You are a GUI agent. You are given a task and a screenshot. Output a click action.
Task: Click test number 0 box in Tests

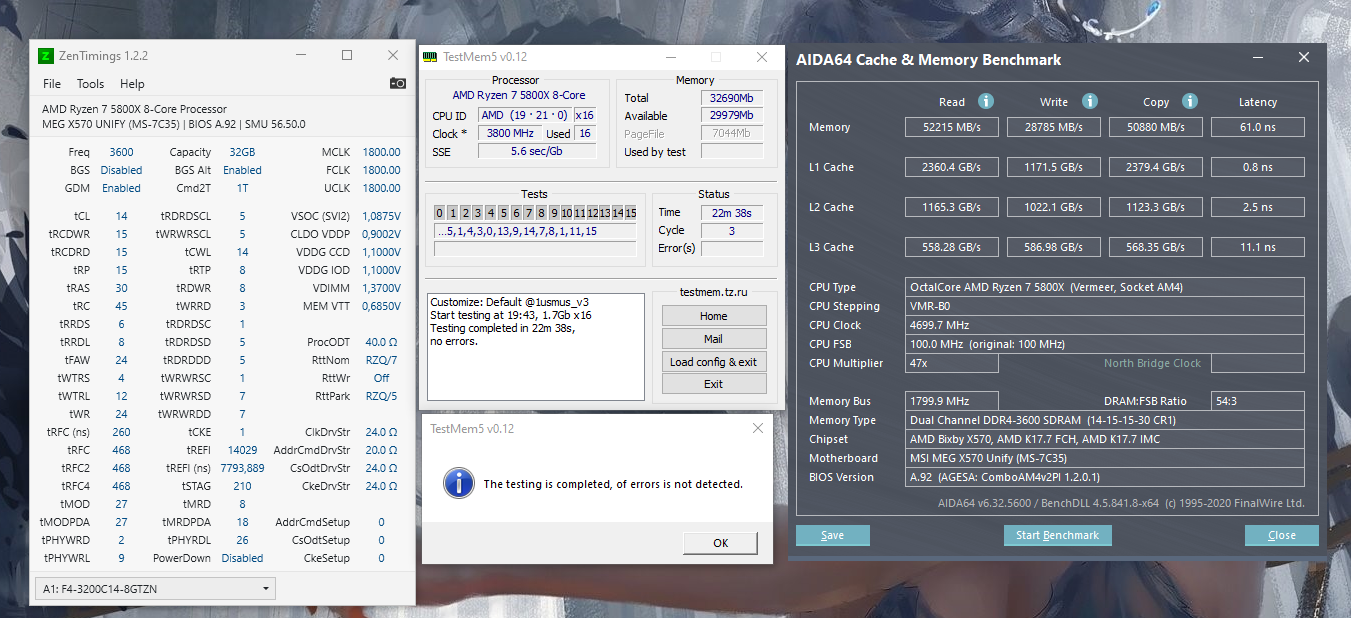point(440,212)
